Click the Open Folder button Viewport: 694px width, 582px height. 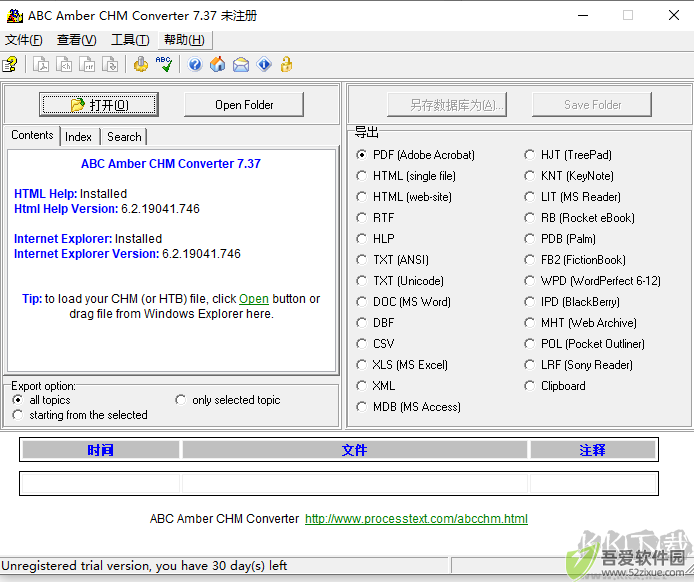(x=244, y=105)
